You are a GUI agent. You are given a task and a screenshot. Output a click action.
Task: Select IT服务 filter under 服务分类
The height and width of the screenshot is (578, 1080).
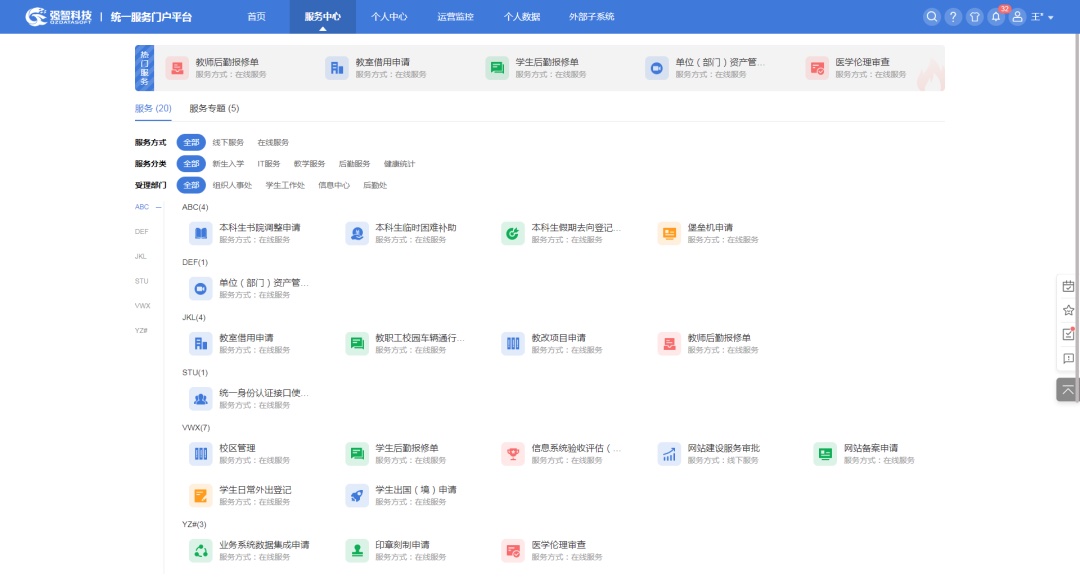(x=269, y=164)
